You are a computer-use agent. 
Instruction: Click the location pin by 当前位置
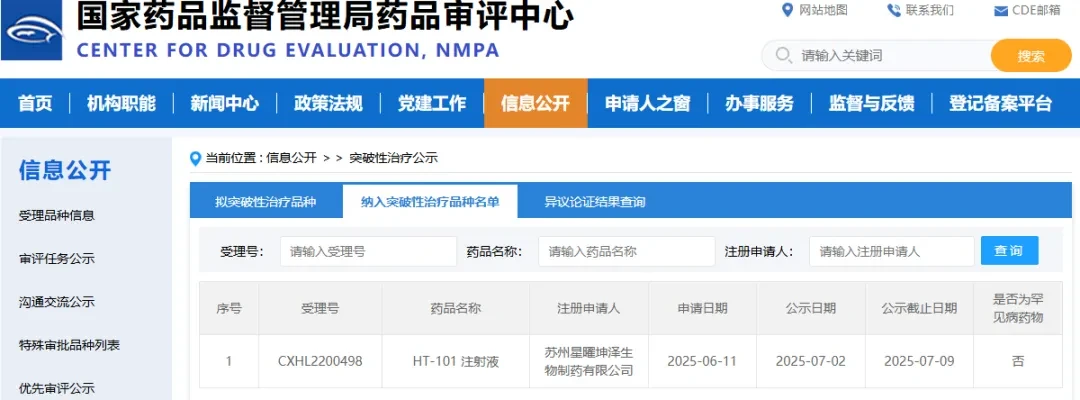click(196, 159)
